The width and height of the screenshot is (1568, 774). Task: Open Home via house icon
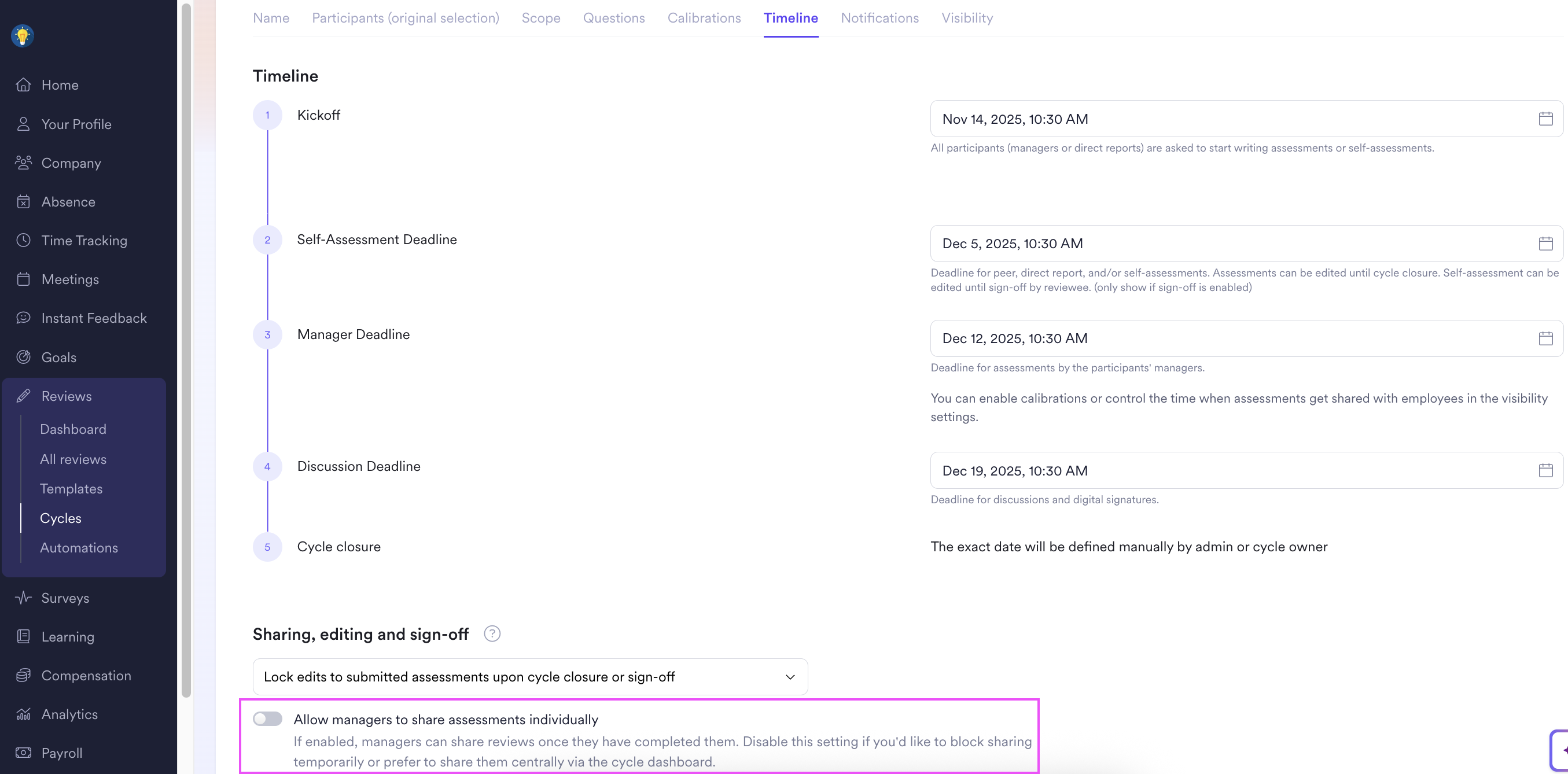23,85
